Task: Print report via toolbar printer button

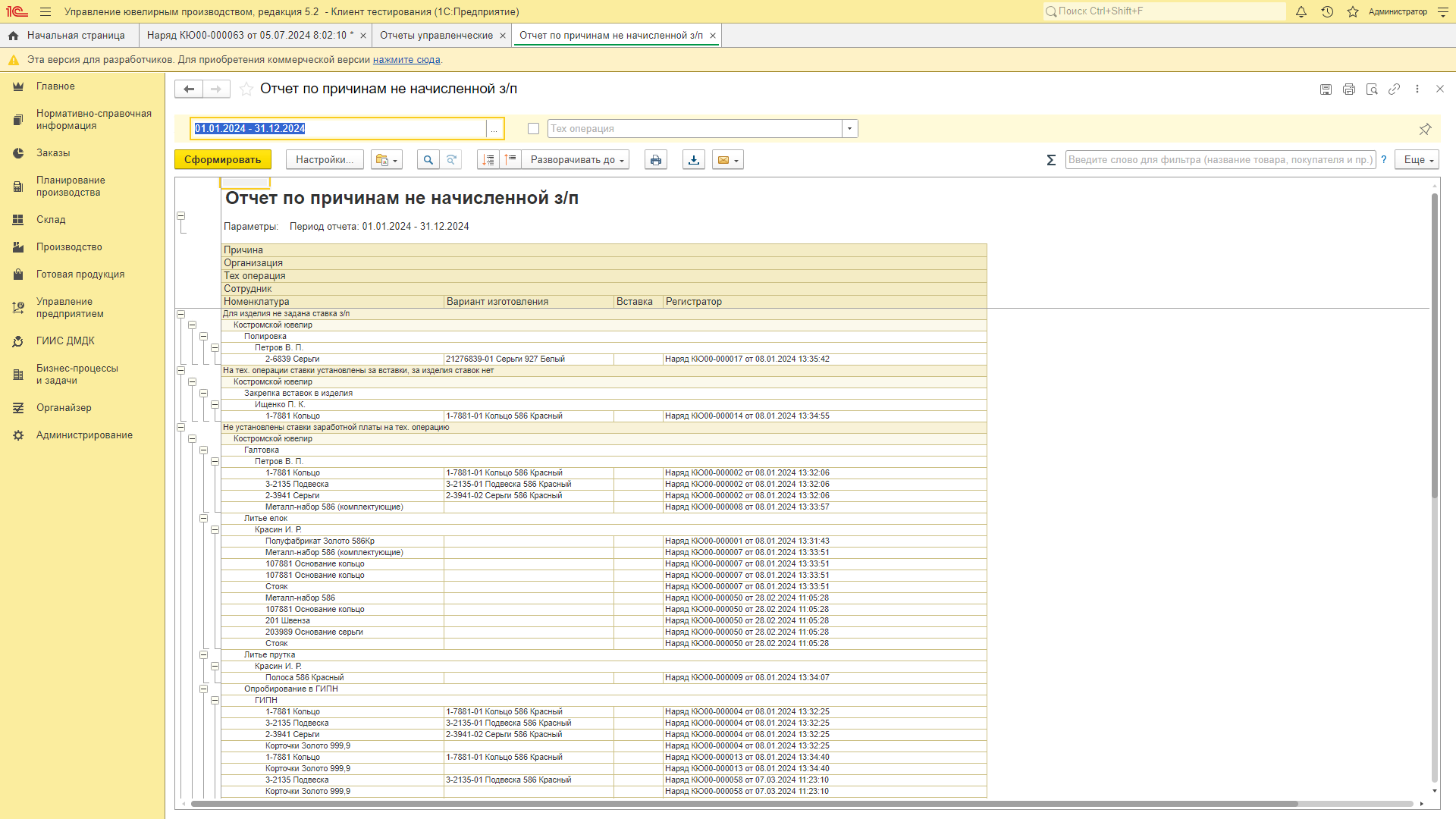Action: pos(656,160)
